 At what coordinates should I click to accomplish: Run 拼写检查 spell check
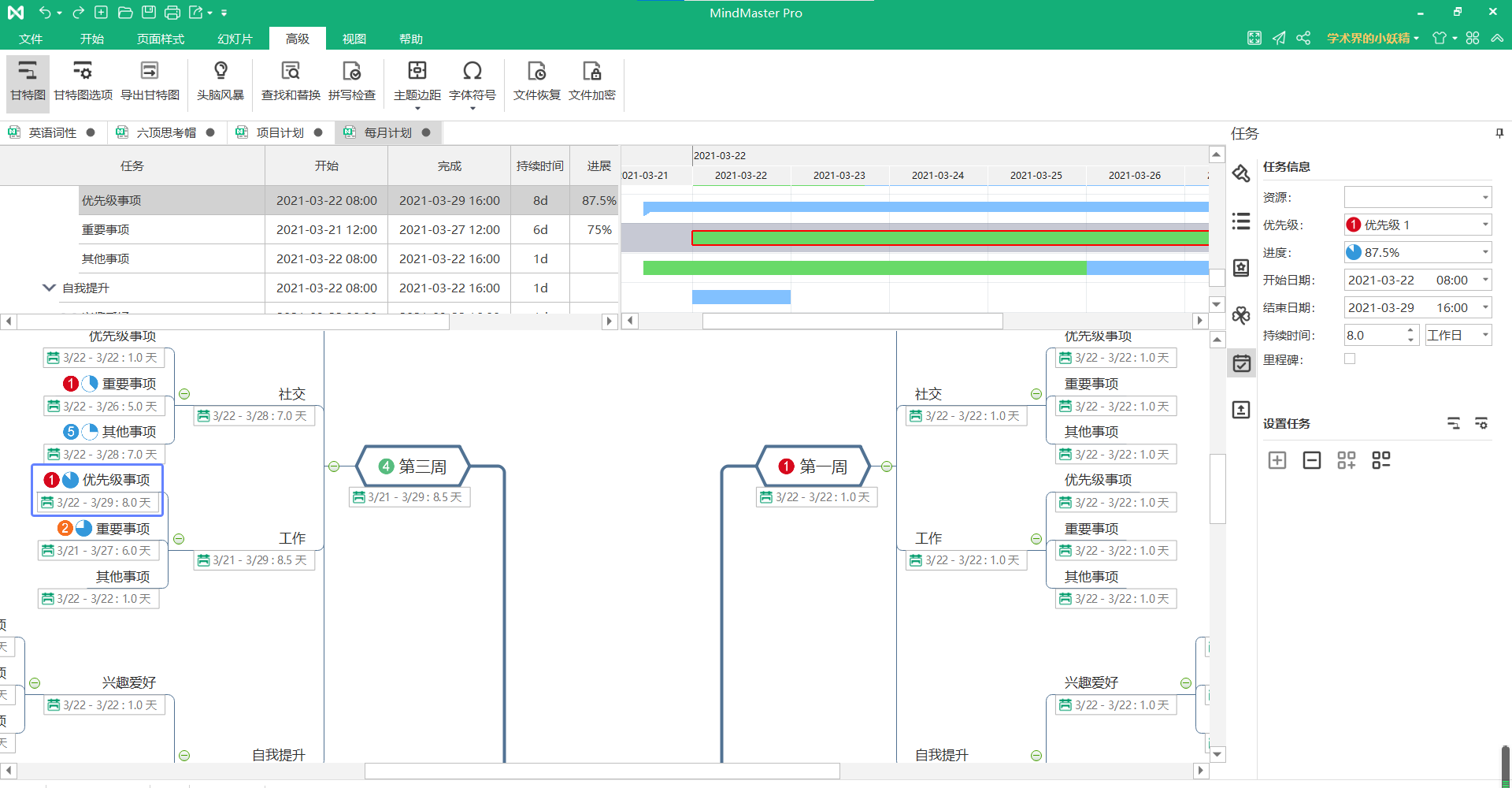352,81
